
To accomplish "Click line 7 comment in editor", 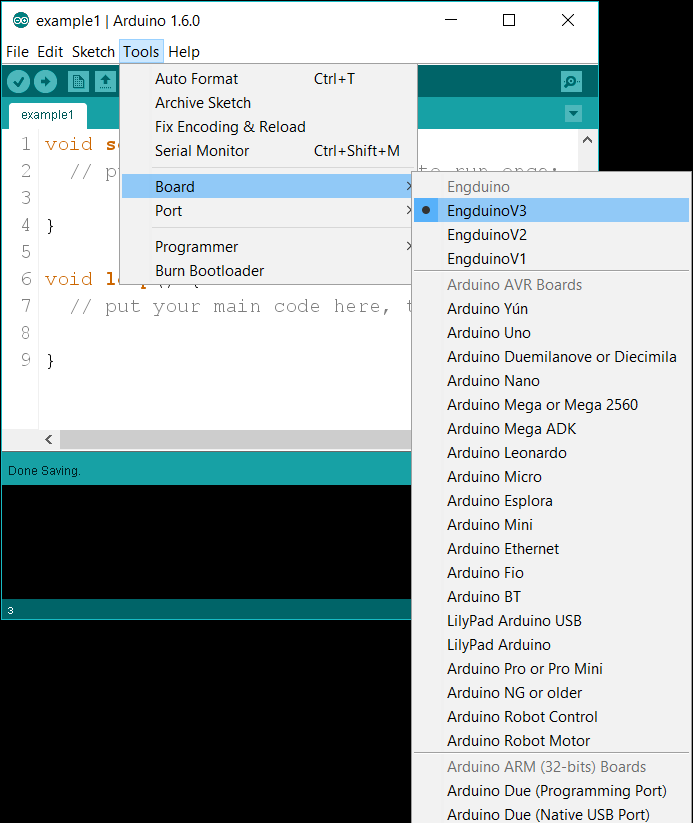I will (x=240, y=307).
